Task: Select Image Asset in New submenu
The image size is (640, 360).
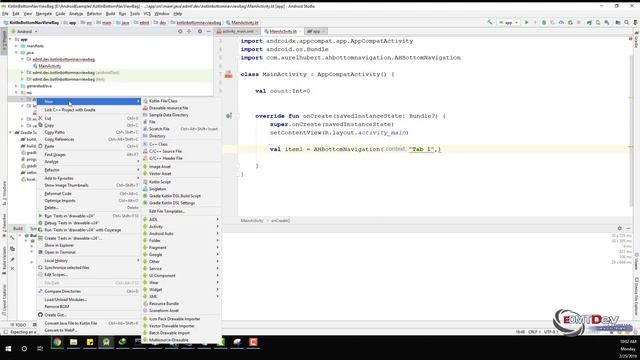Action: click(x=181, y=167)
